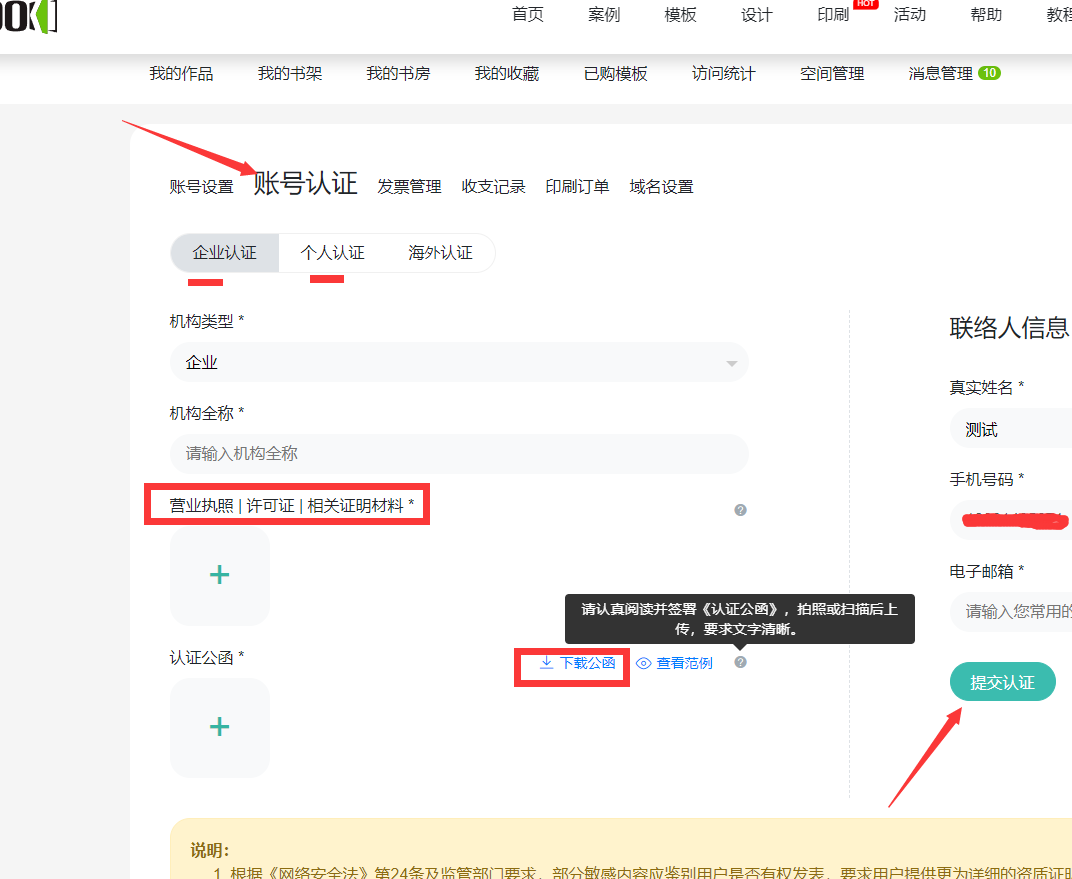The width and height of the screenshot is (1072, 879).
Task: Click the 下载公函 link
Action: pyautogui.click(x=578, y=663)
